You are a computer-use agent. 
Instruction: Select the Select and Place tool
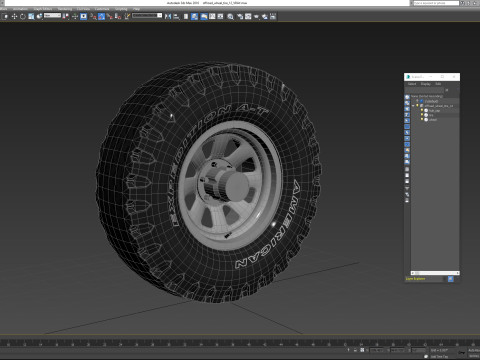39,16
